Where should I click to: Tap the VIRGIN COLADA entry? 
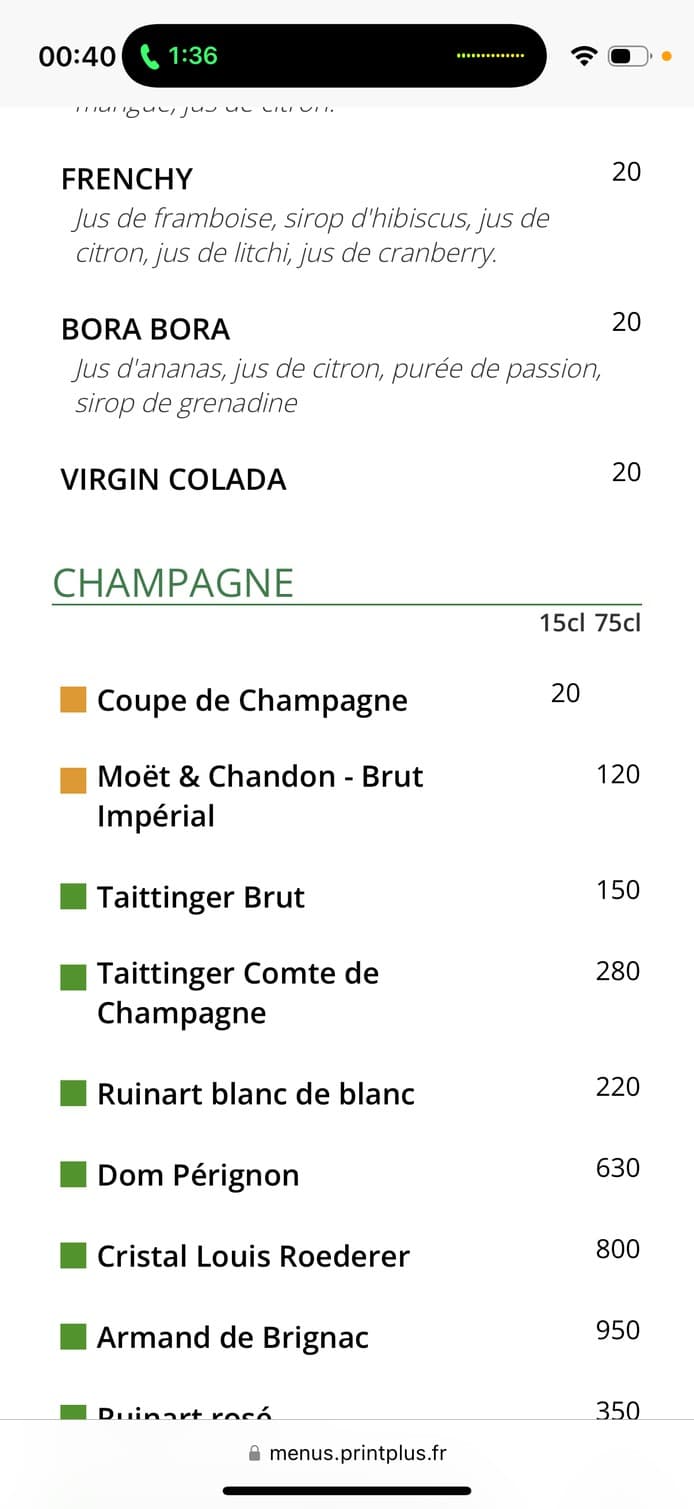pyautogui.click(x=171, y=479)
